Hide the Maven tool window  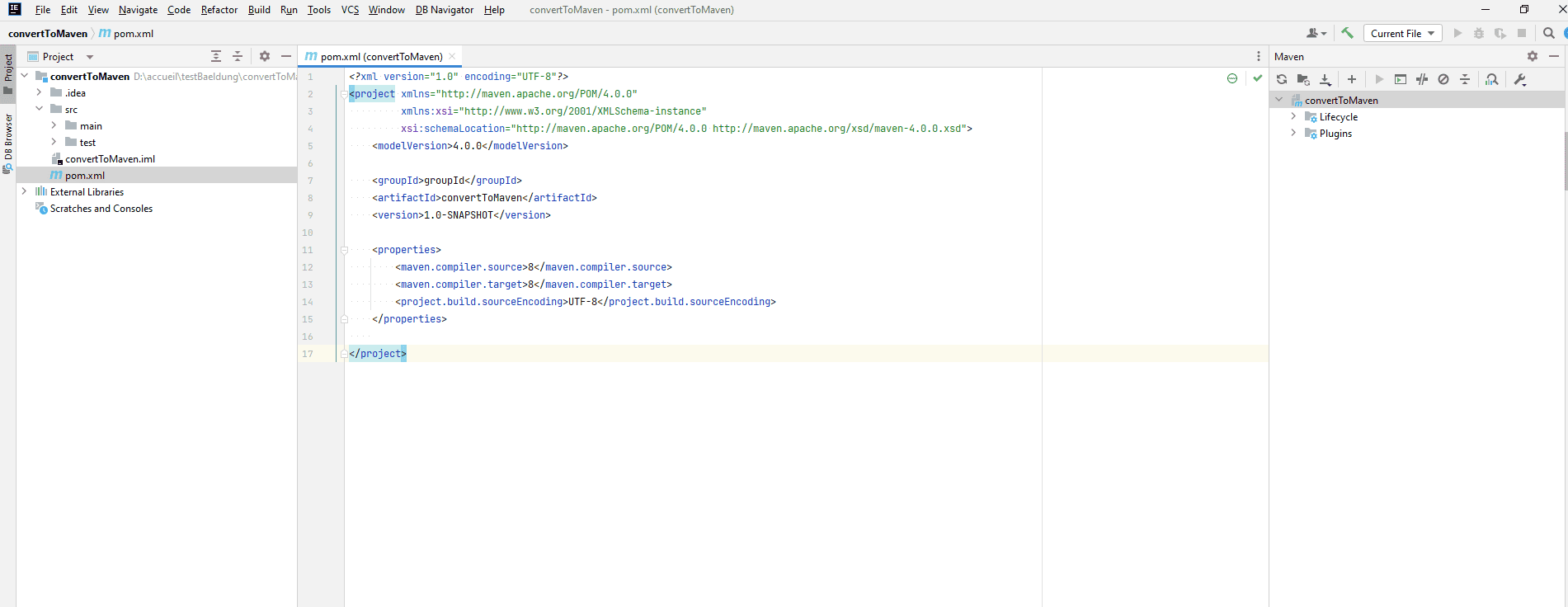1554,56
